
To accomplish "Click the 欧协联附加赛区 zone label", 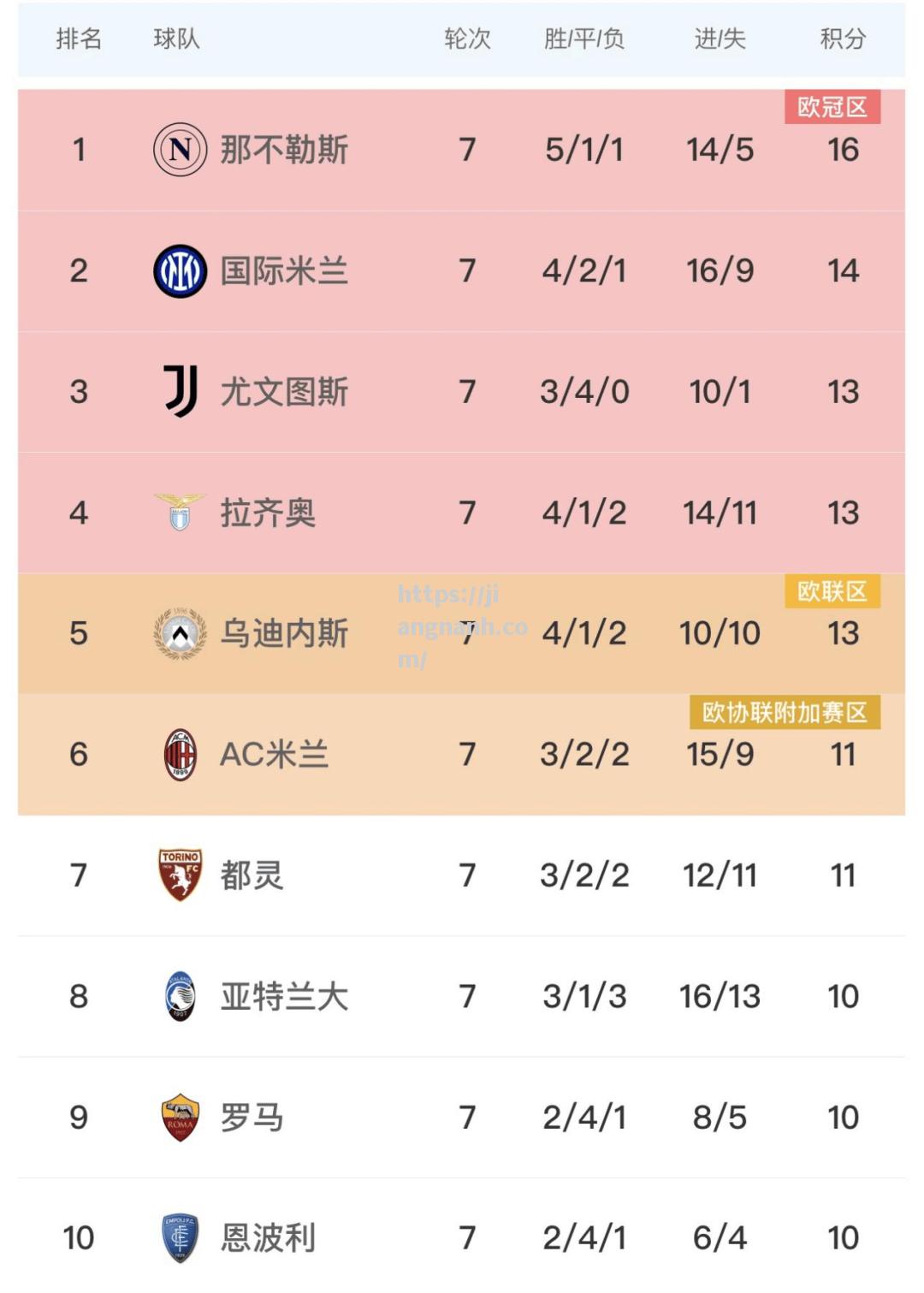I will (x=785, y=712).
